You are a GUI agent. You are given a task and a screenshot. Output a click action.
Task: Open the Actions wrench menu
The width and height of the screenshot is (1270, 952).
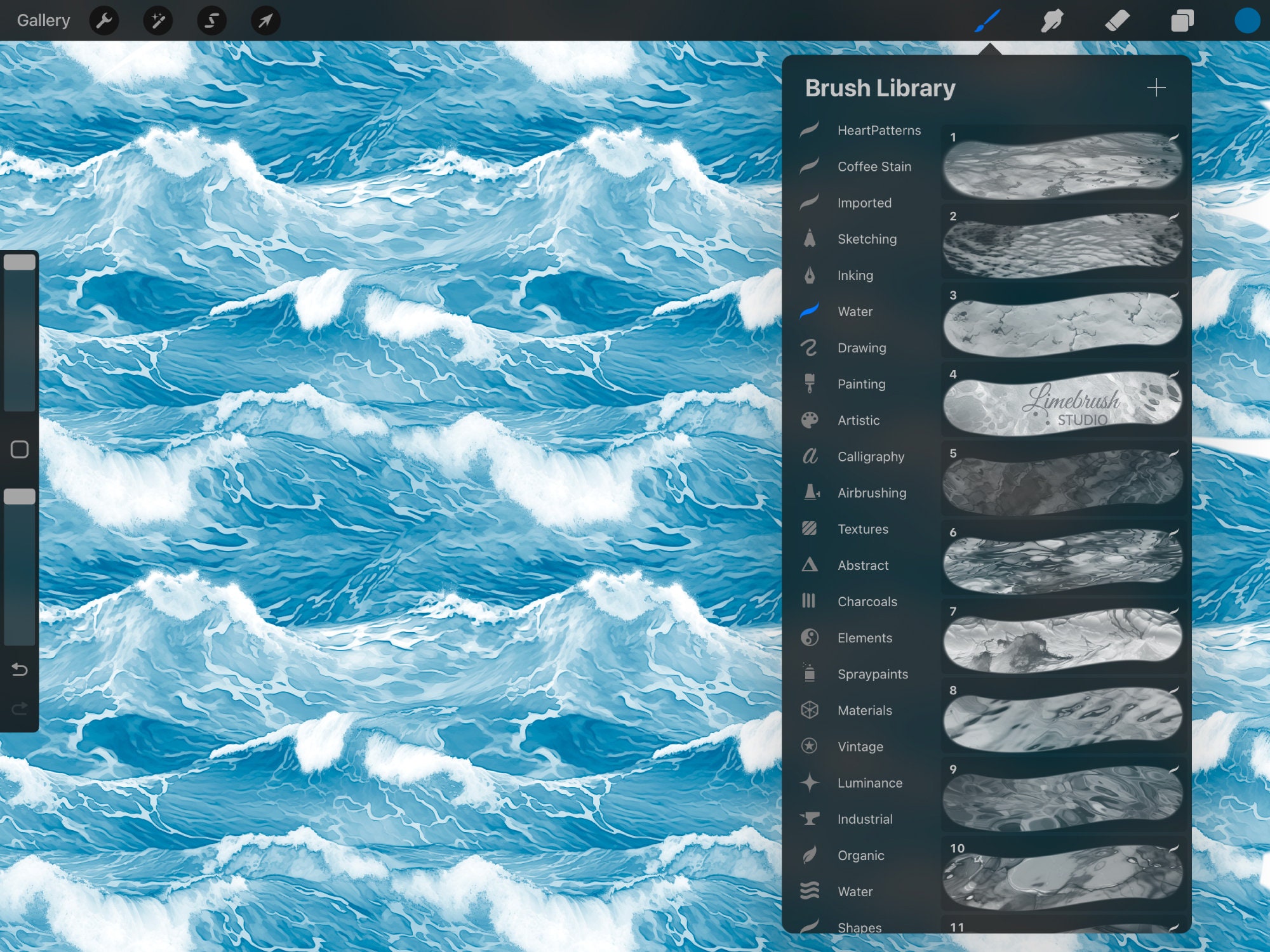point(104,20)
